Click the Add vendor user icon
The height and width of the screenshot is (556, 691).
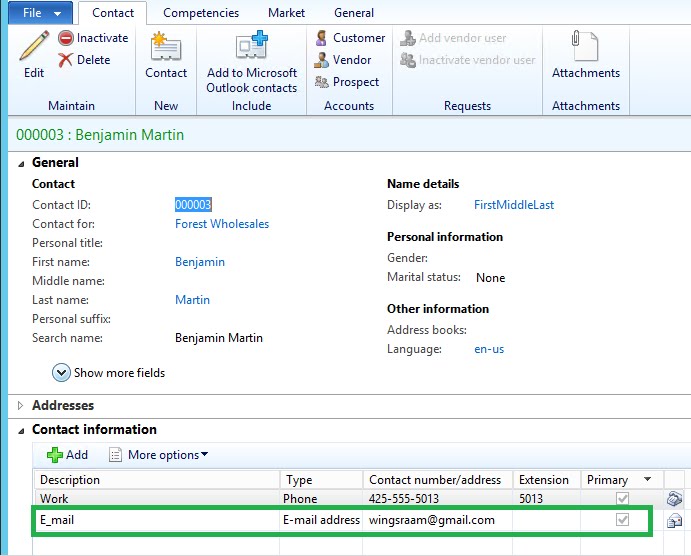coord(408,38)
